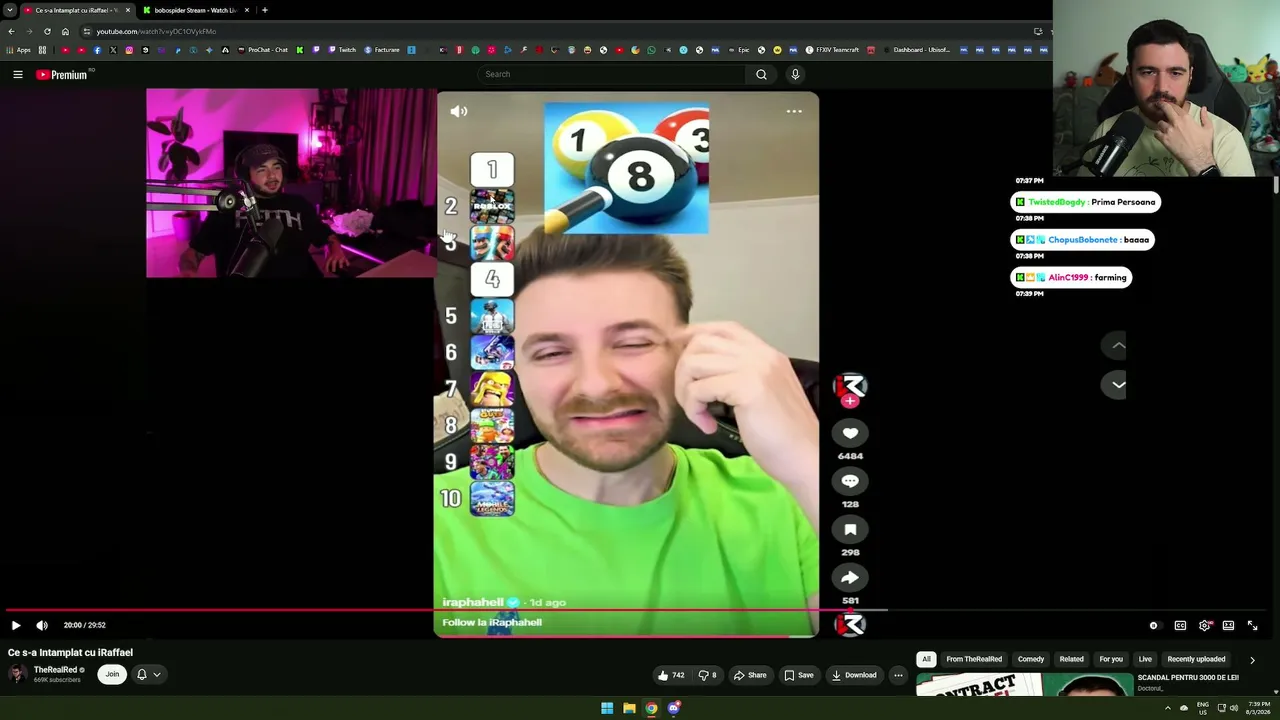Open TheRealRed channel avatar
This screenshot has width=1280, height=720.
coord(17,674)
